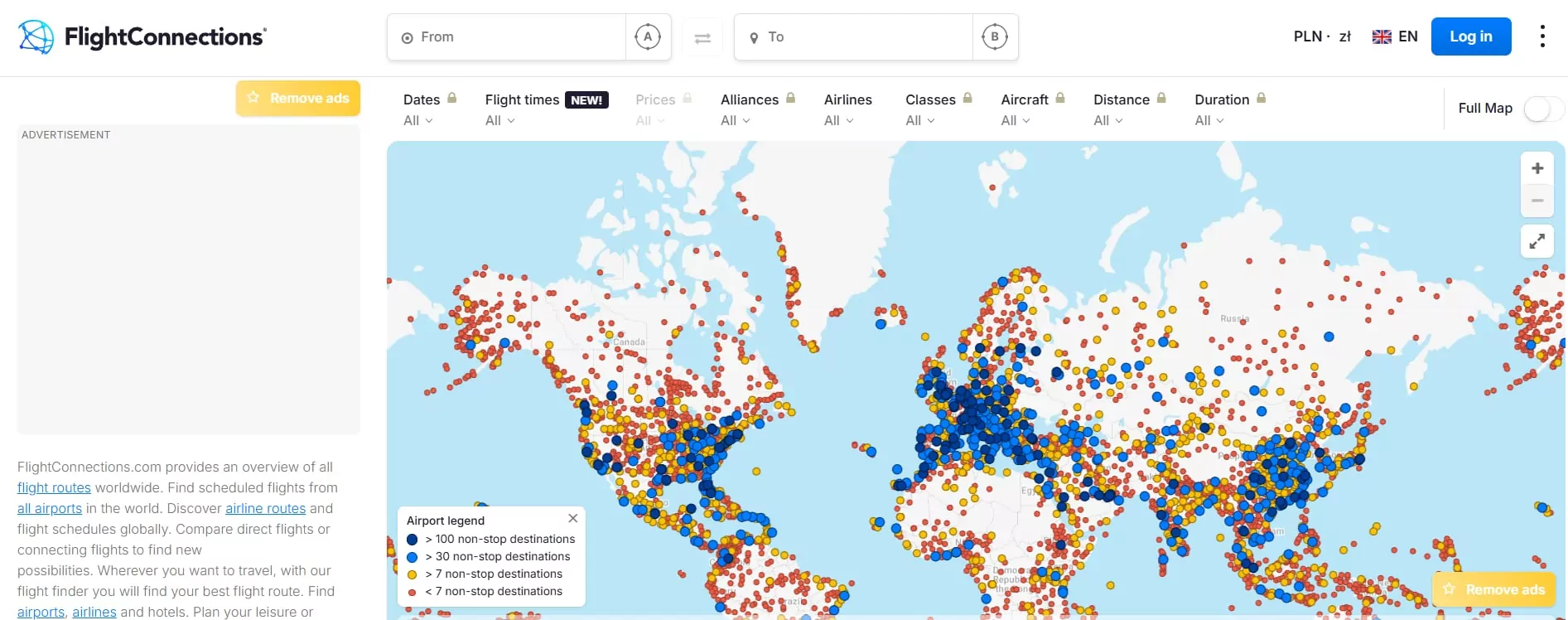Click the From field target icon
The width and height of the screenshot is (1568, 620).
pyautogui.click(x=407, y=38)
